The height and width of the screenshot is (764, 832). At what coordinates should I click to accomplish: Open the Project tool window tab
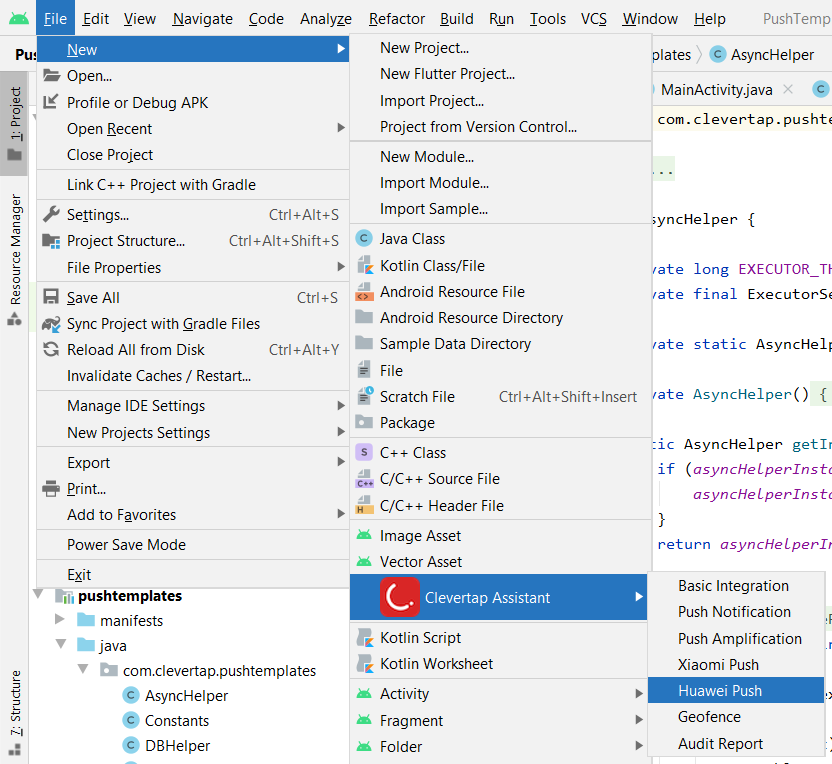[14, 124]
